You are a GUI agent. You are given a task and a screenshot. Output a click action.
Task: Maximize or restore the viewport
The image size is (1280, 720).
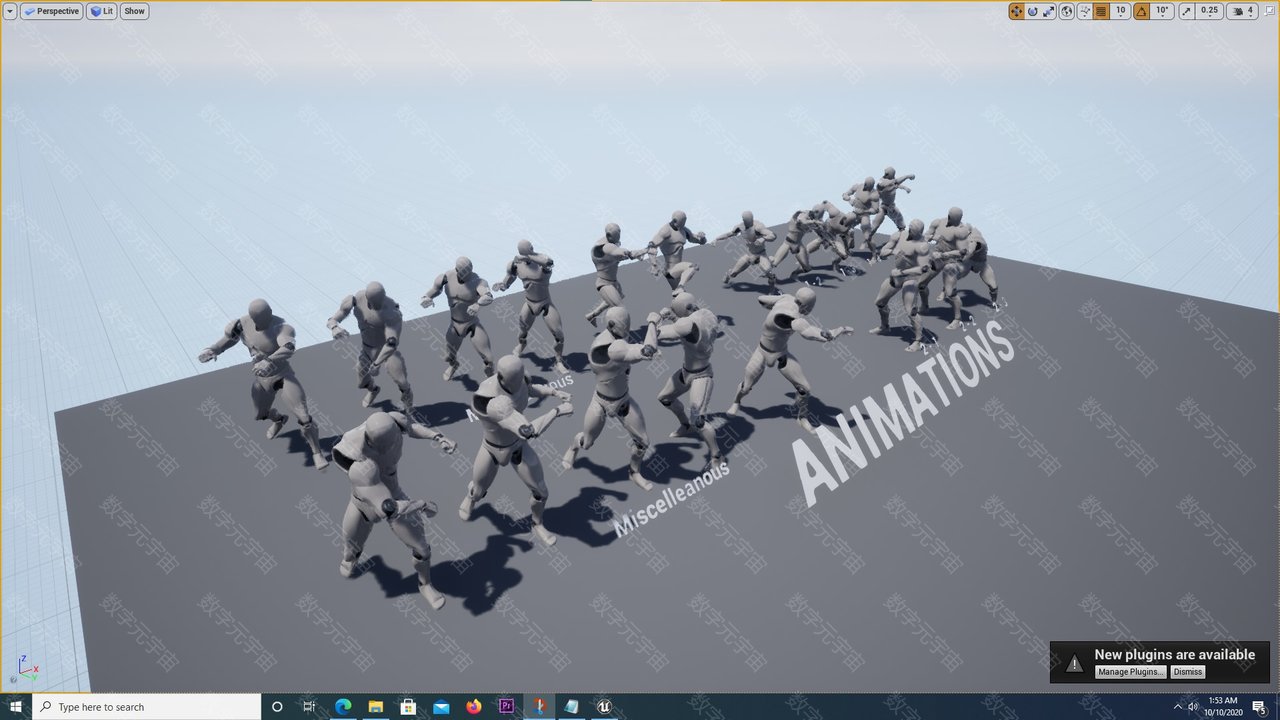coord(1270,11)
